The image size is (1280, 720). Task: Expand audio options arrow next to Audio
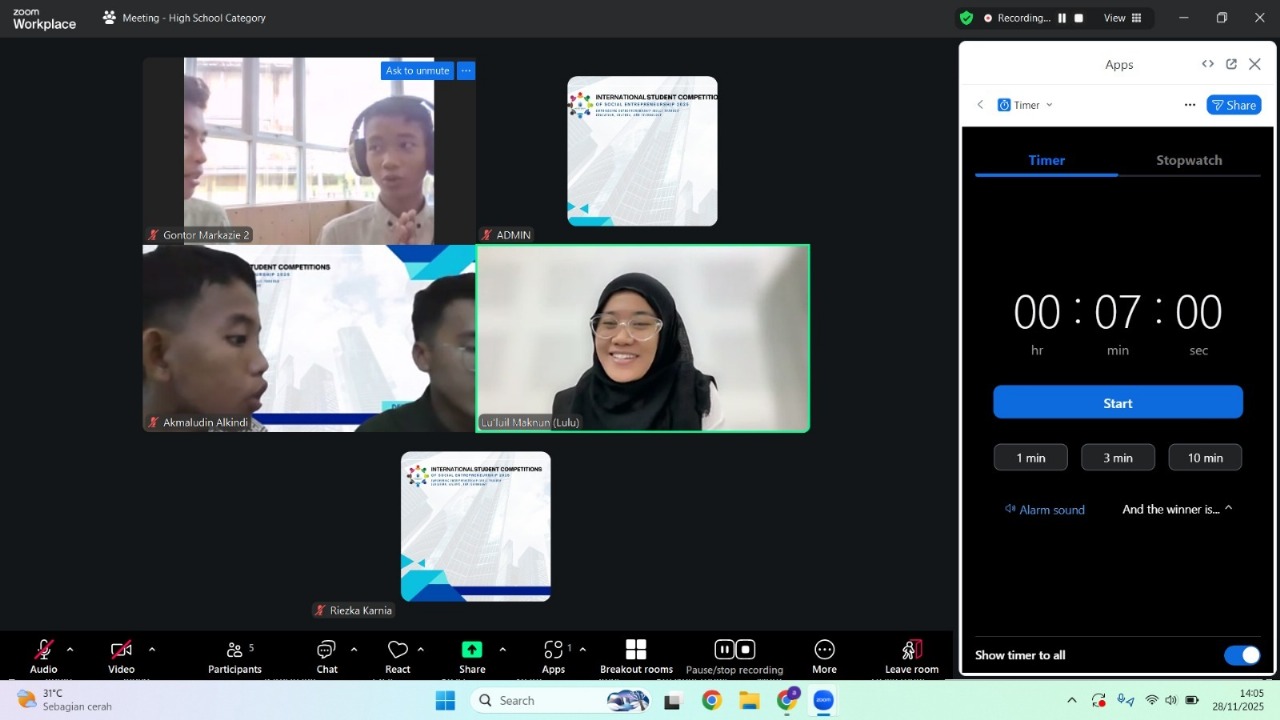click(70, 650)
